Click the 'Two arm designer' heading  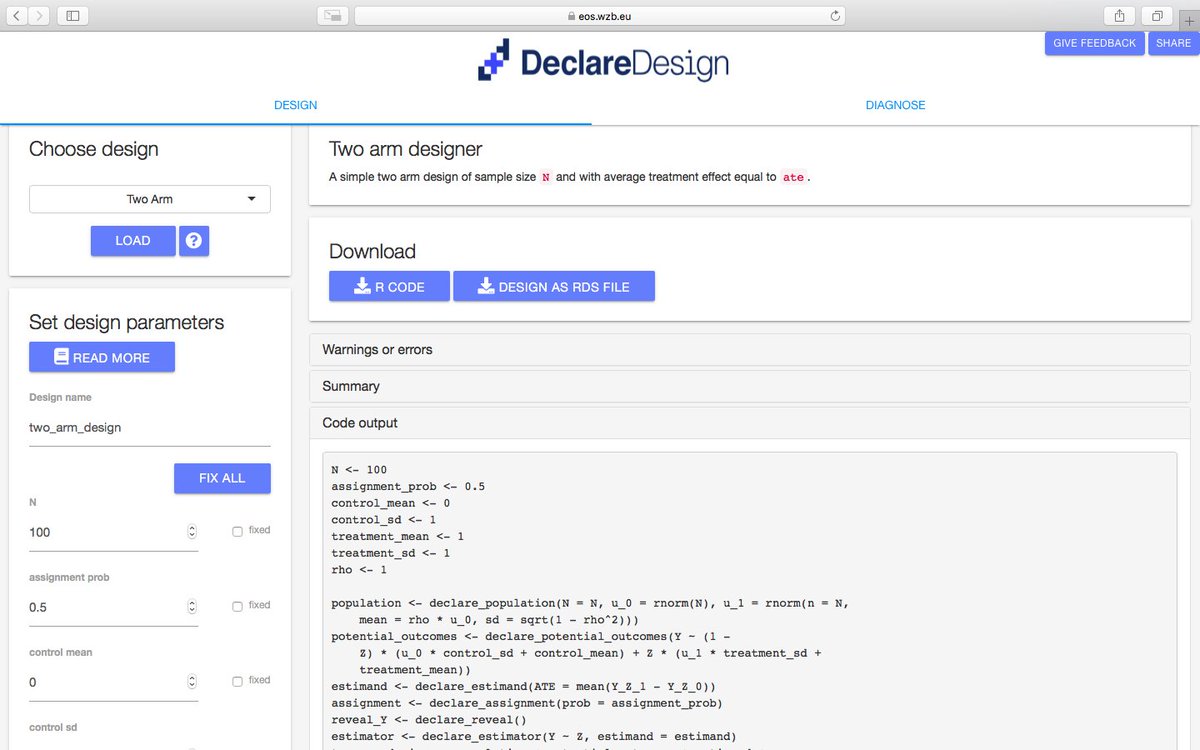tap(406, 149)
